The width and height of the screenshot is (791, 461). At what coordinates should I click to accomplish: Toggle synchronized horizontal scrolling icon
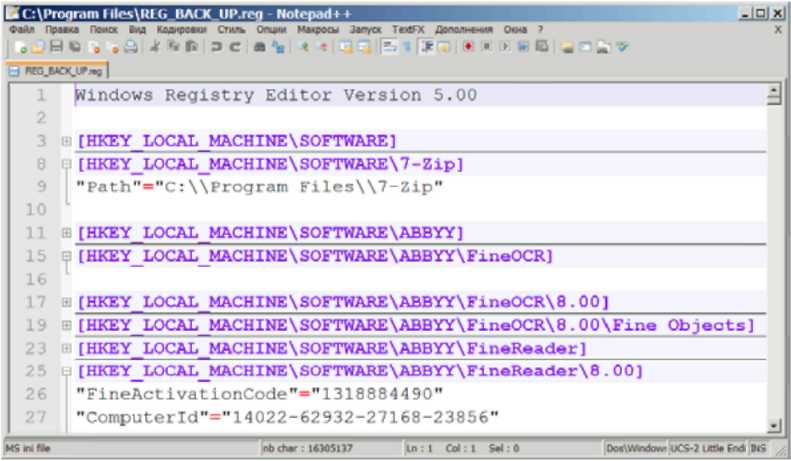364,47
